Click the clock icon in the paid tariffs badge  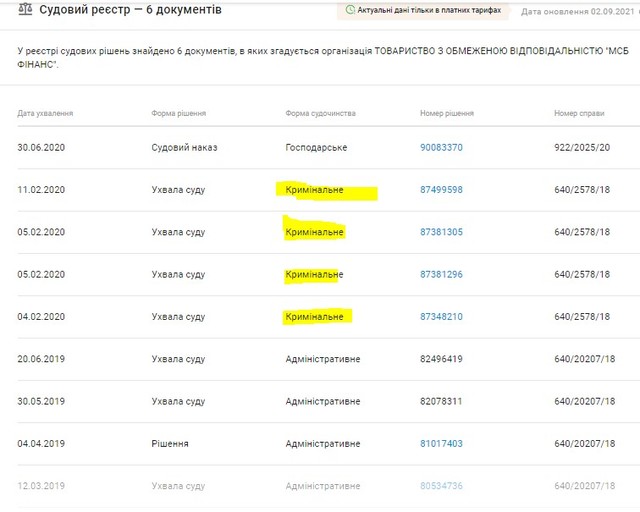pos(350,10)
